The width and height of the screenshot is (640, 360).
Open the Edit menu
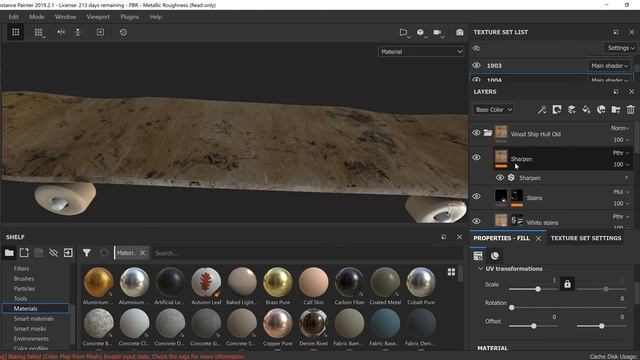(13, 17)
